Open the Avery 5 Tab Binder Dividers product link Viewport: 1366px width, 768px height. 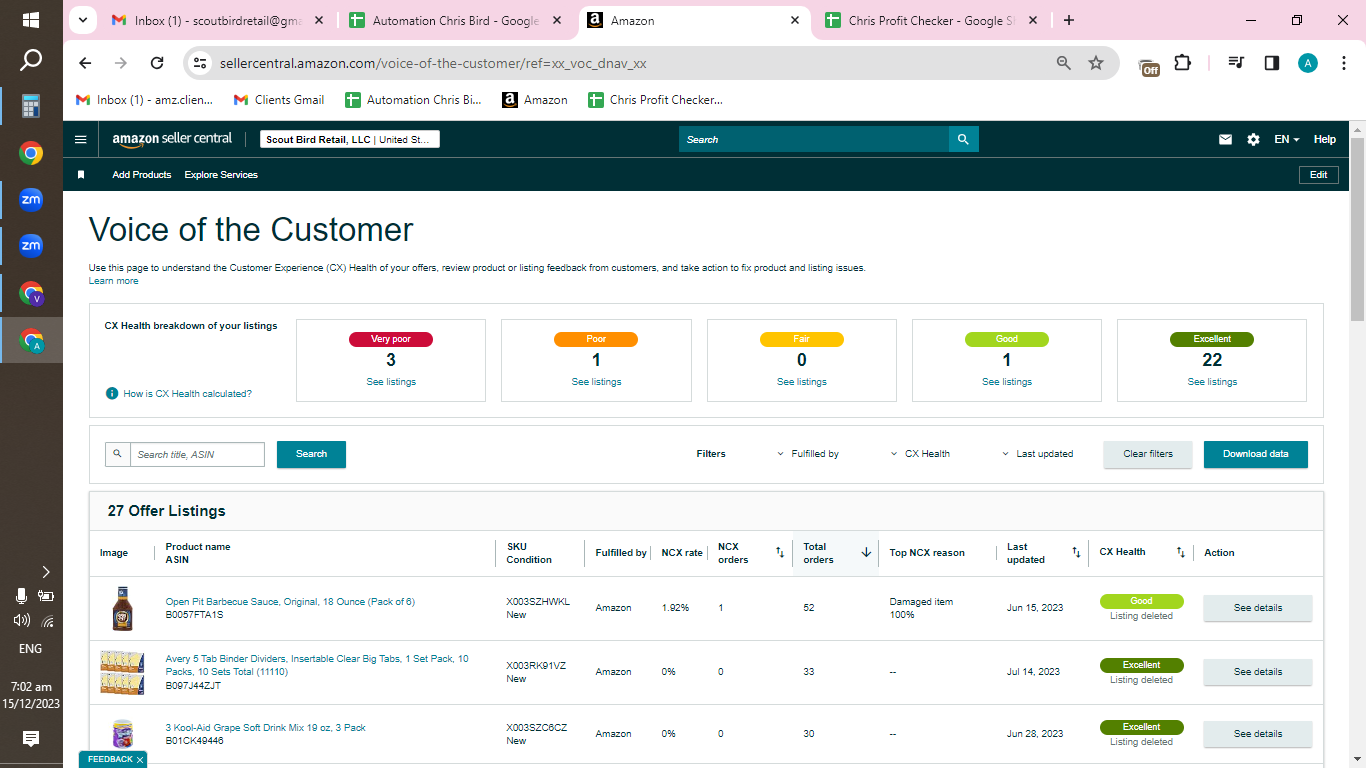coord(317,665)
